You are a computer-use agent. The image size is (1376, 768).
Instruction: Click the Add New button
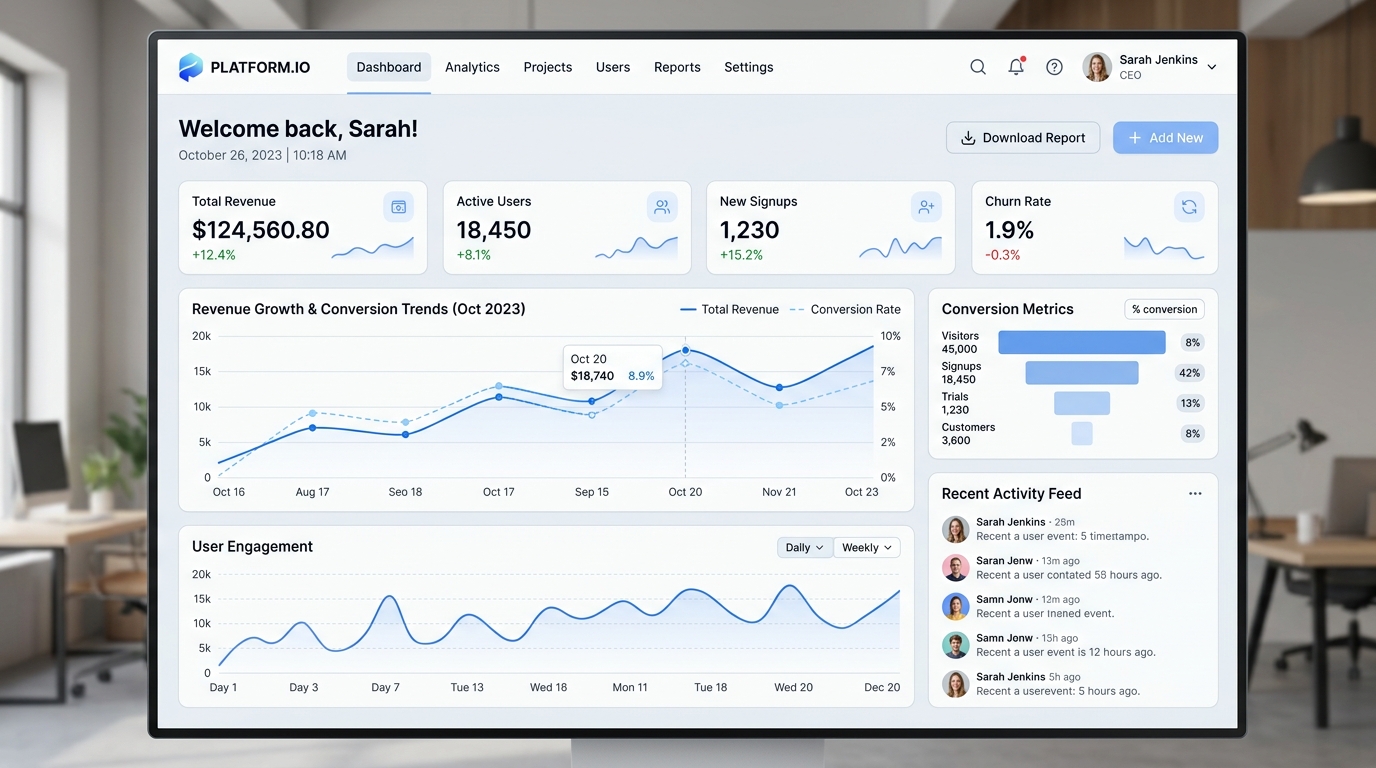point(1165,138)
